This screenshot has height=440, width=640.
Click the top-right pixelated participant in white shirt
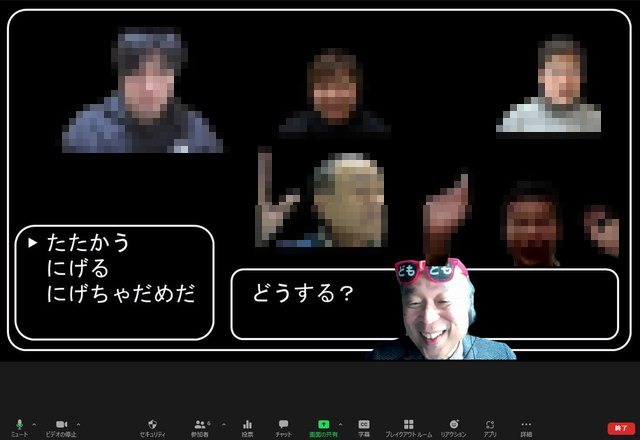[x=549, y=84]
